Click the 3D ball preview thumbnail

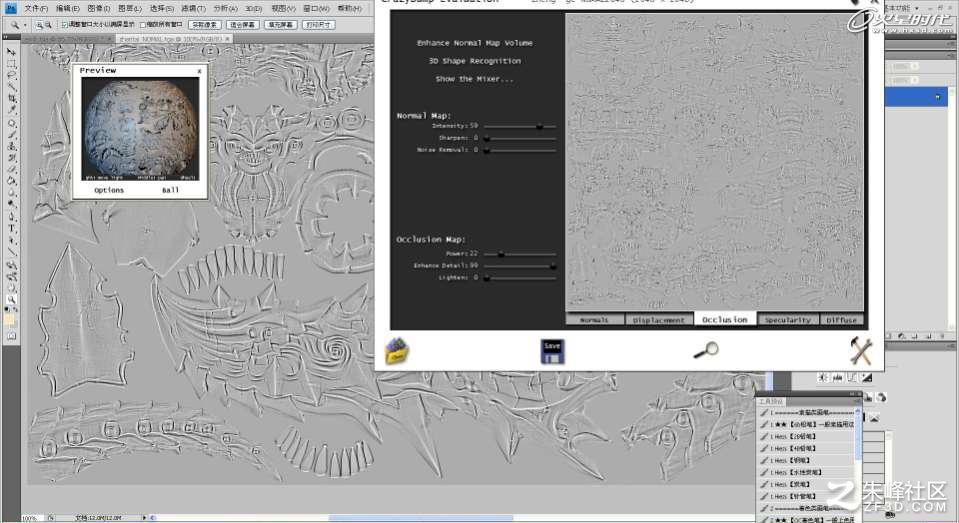click(140, 130)
